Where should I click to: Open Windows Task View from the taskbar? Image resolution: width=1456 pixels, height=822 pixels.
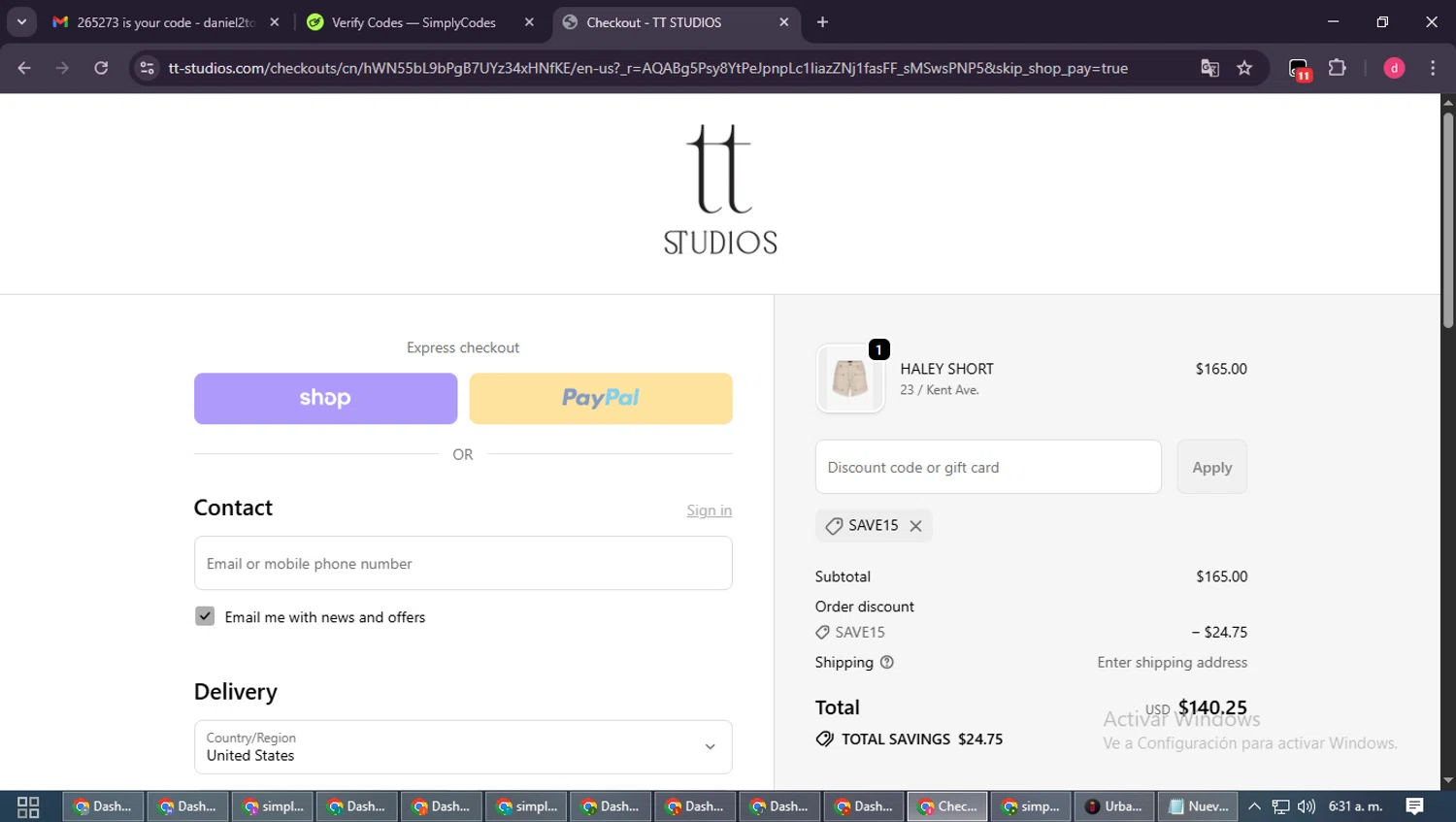coord(28,806)
